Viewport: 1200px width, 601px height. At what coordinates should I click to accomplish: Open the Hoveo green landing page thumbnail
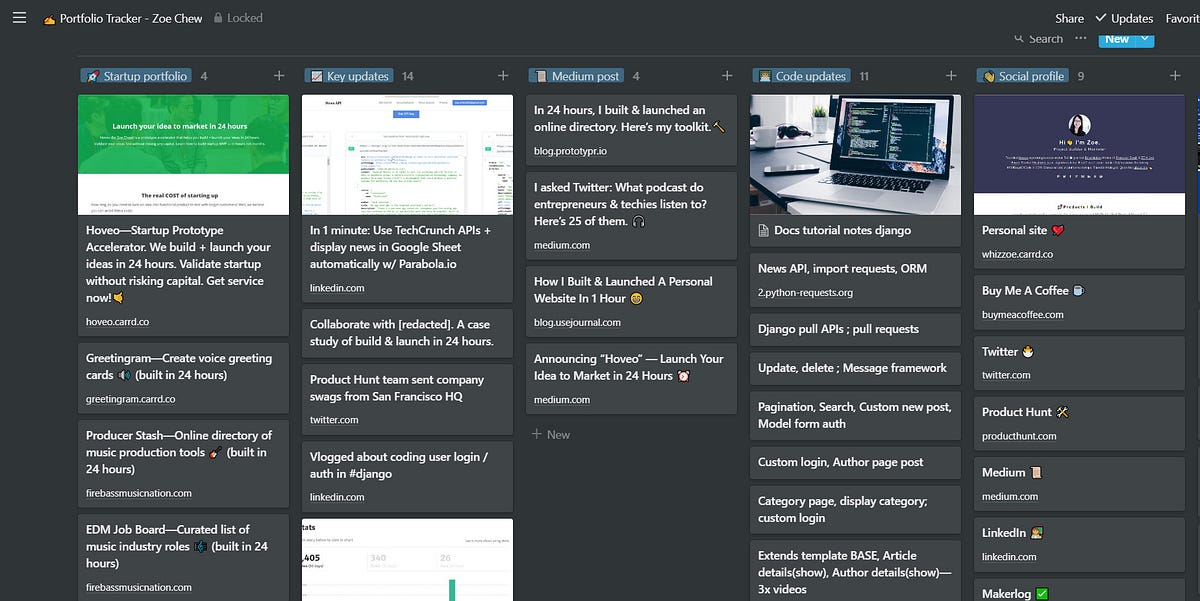(x=183, y=154)
